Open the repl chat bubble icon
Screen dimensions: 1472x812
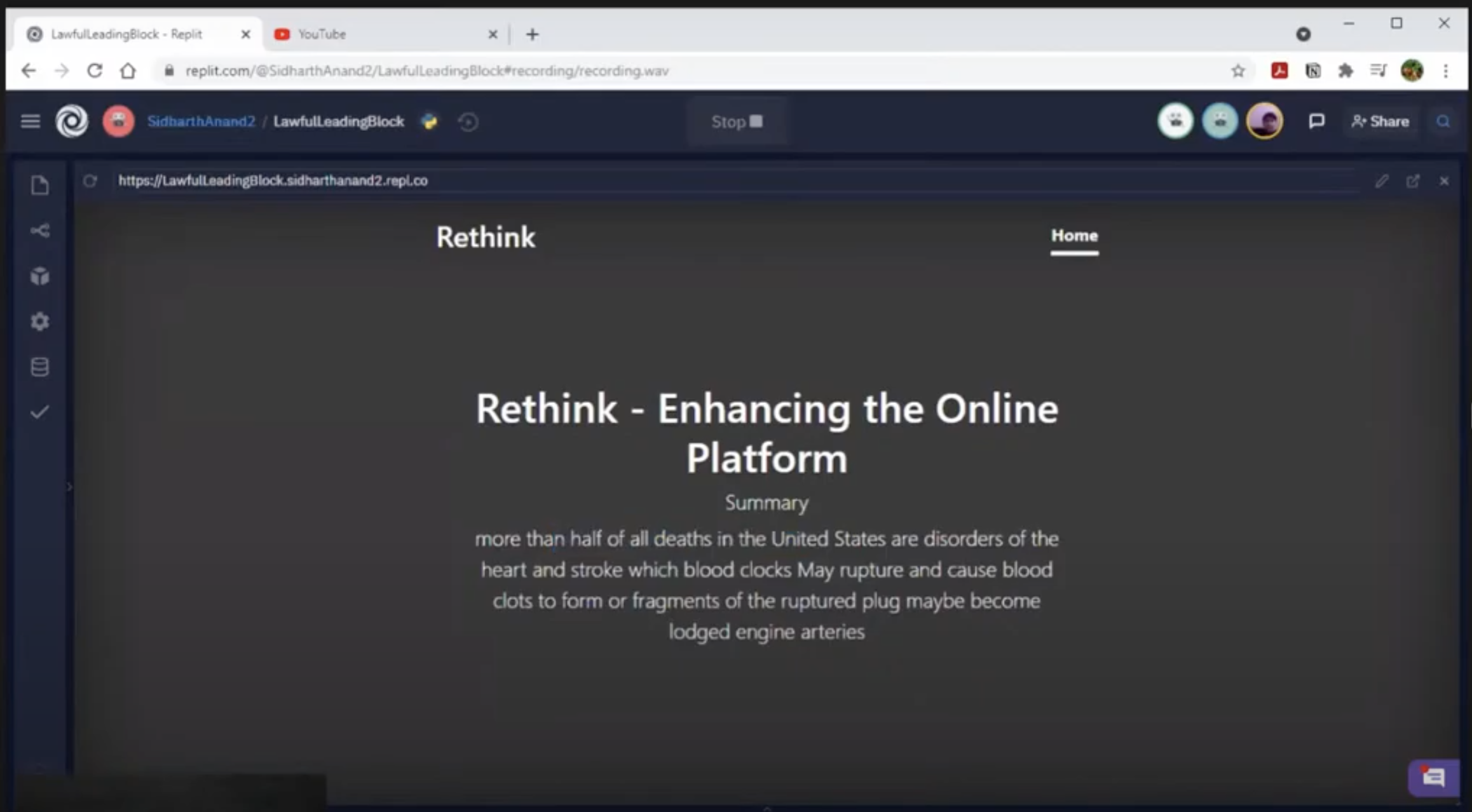(x=1316, y=121)
